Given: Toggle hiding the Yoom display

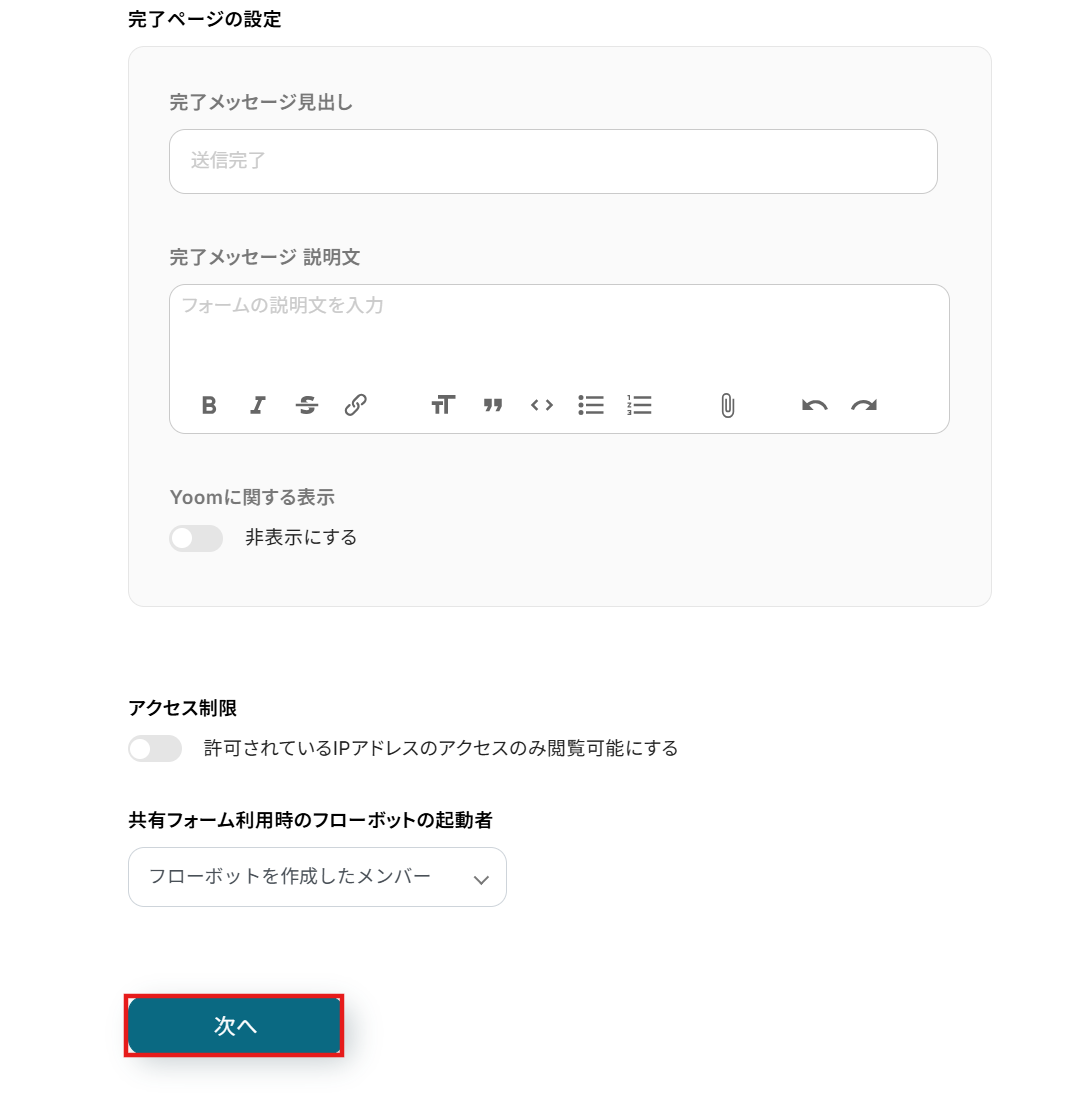Looking at the screenshot, I should click(196, 538).
